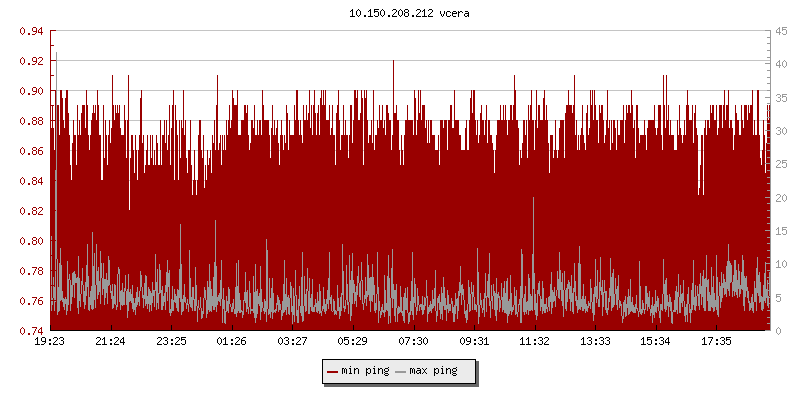Screen dimensions: 800x400
Task: Select the 'min ping' legend label
Action: (363, 371)
